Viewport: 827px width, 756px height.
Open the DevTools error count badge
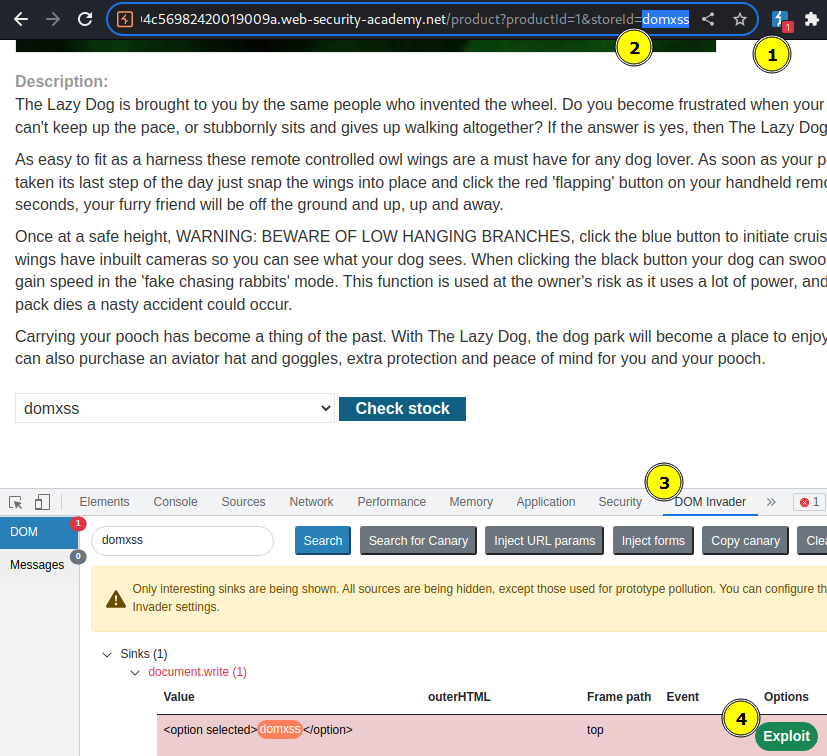810,502
